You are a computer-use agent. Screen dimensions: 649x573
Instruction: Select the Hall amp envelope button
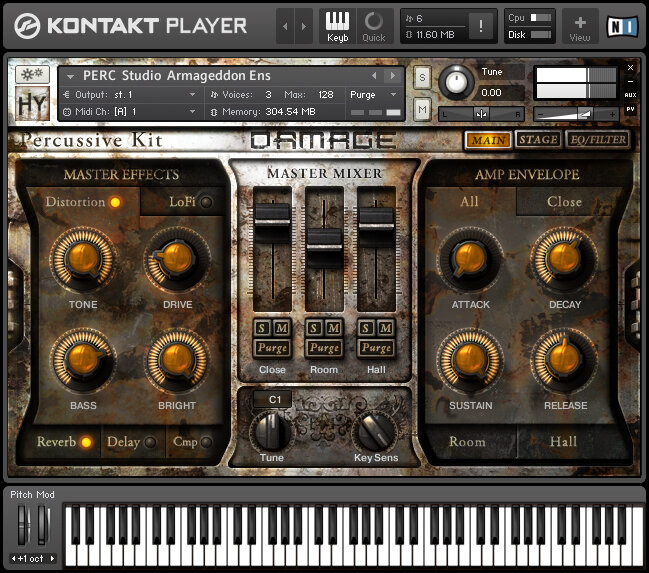[x=563, y=441]
